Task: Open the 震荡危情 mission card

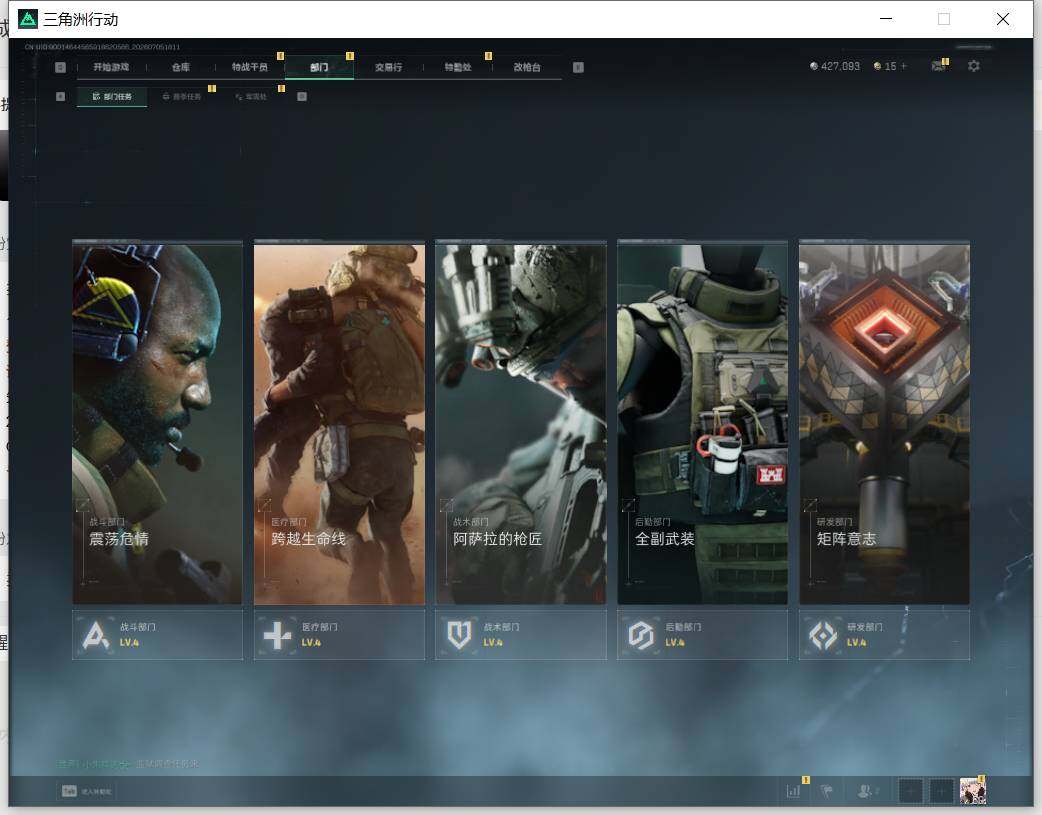Action: 157,423
